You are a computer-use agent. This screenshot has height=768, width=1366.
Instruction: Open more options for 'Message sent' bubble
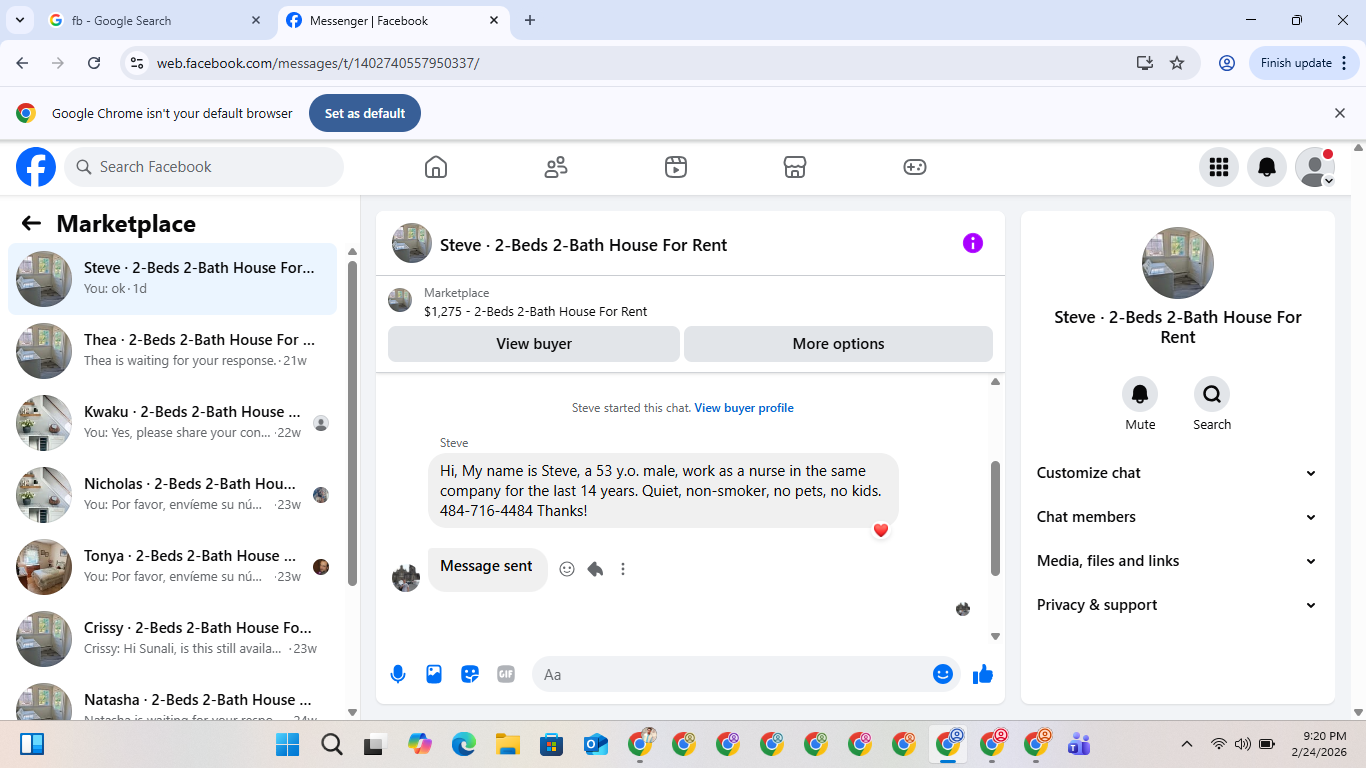point(623,569)
